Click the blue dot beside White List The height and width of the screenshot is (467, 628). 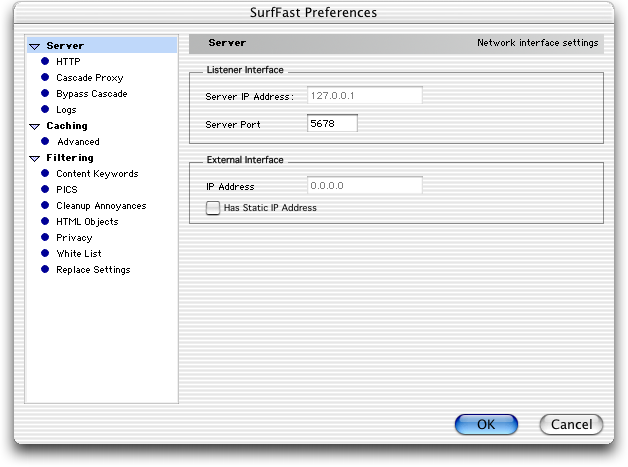[45, 253]
